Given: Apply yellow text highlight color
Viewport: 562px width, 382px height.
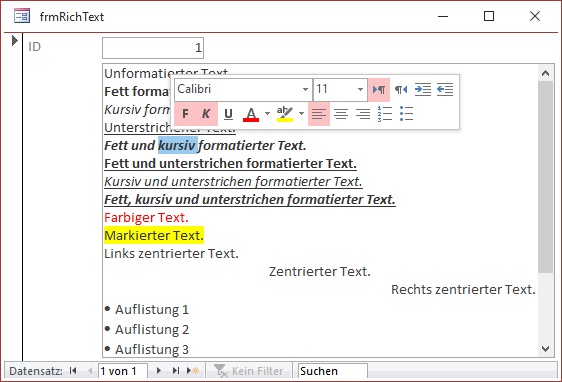Looking at the screenshot, I should pos(285,114).
